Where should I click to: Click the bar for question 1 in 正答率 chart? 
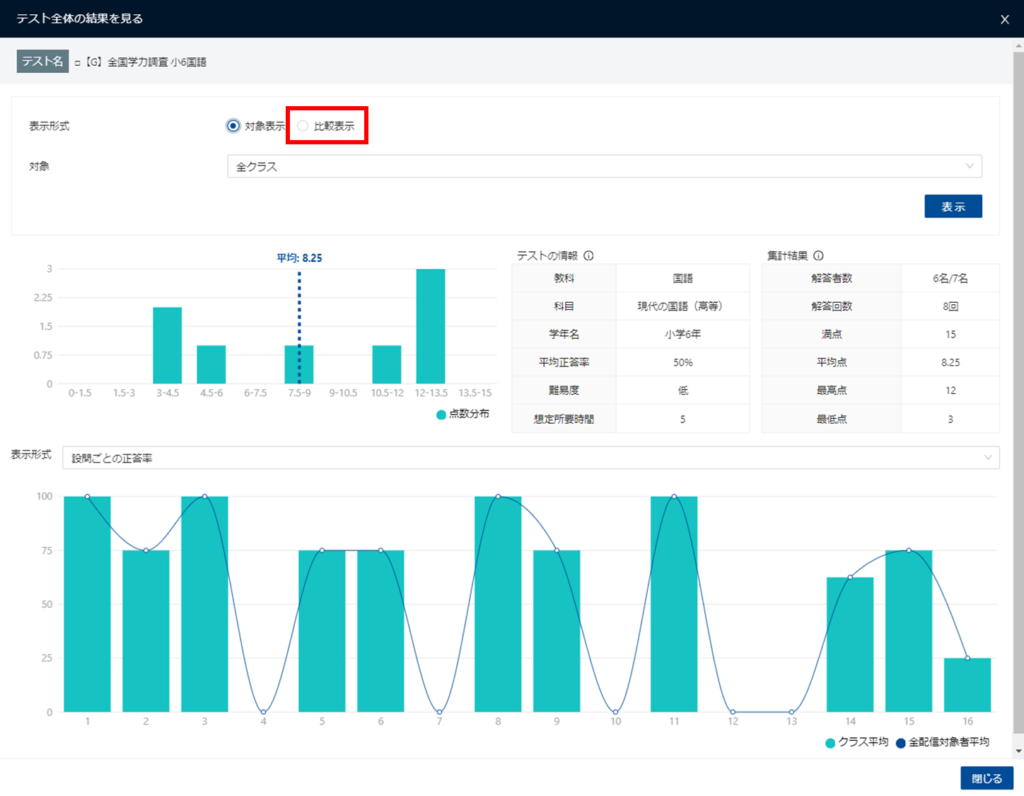(88, 604)
